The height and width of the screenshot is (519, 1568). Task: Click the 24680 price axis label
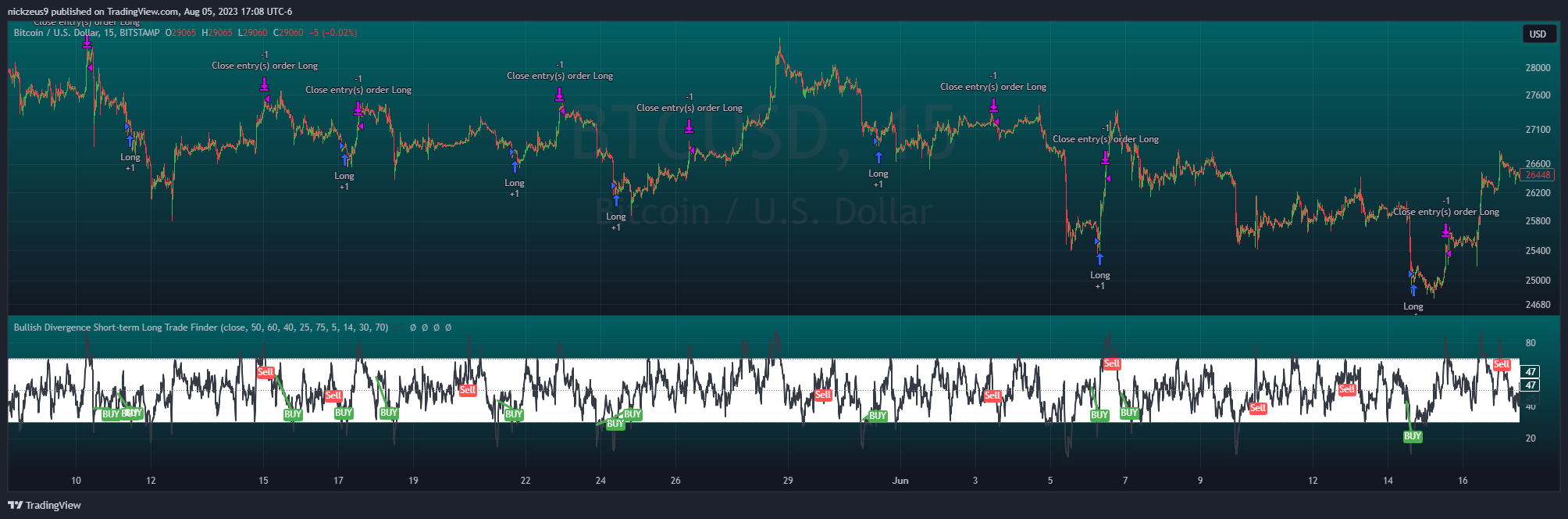(x=1538, y=305)
